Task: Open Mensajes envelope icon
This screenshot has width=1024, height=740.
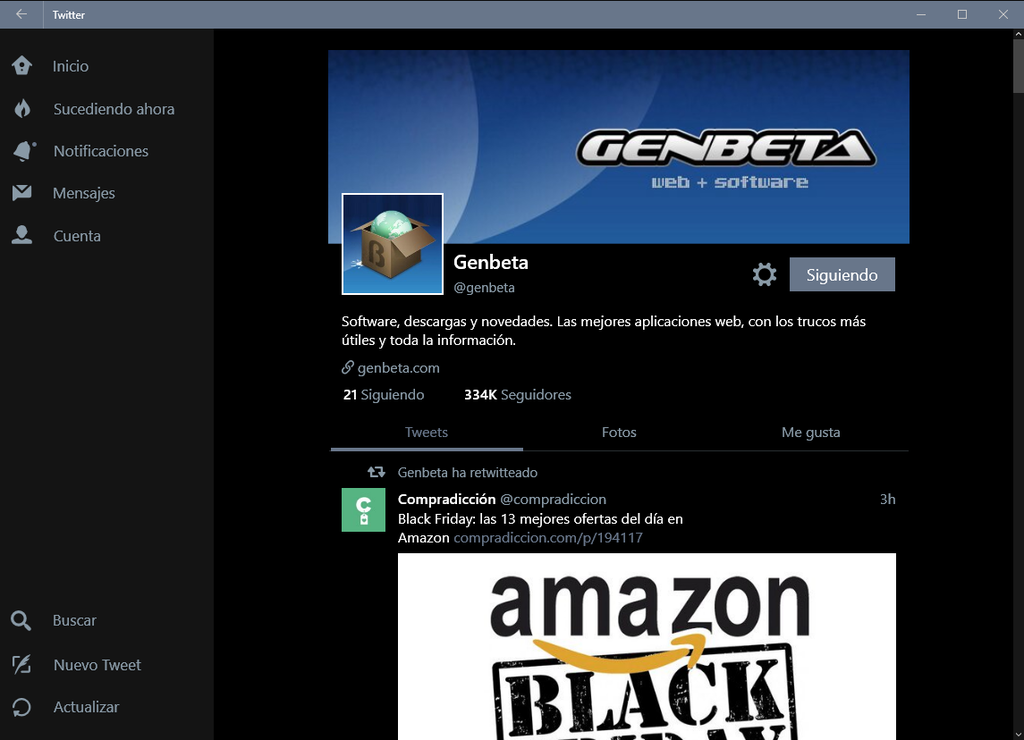Action: (x=22, y=193)
